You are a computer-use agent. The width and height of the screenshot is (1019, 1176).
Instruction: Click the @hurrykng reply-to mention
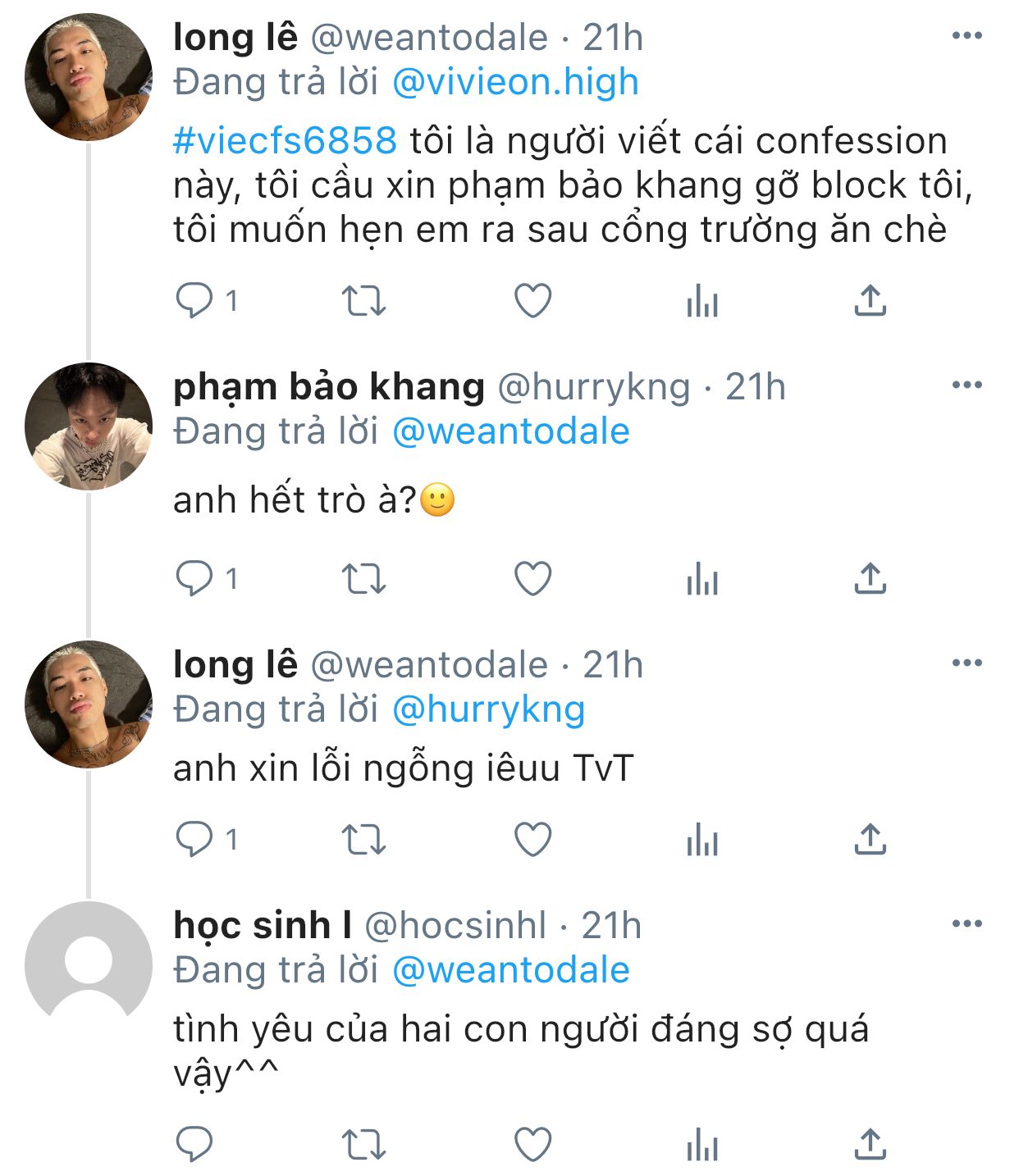pyautogui.click(x=488, y=709)
